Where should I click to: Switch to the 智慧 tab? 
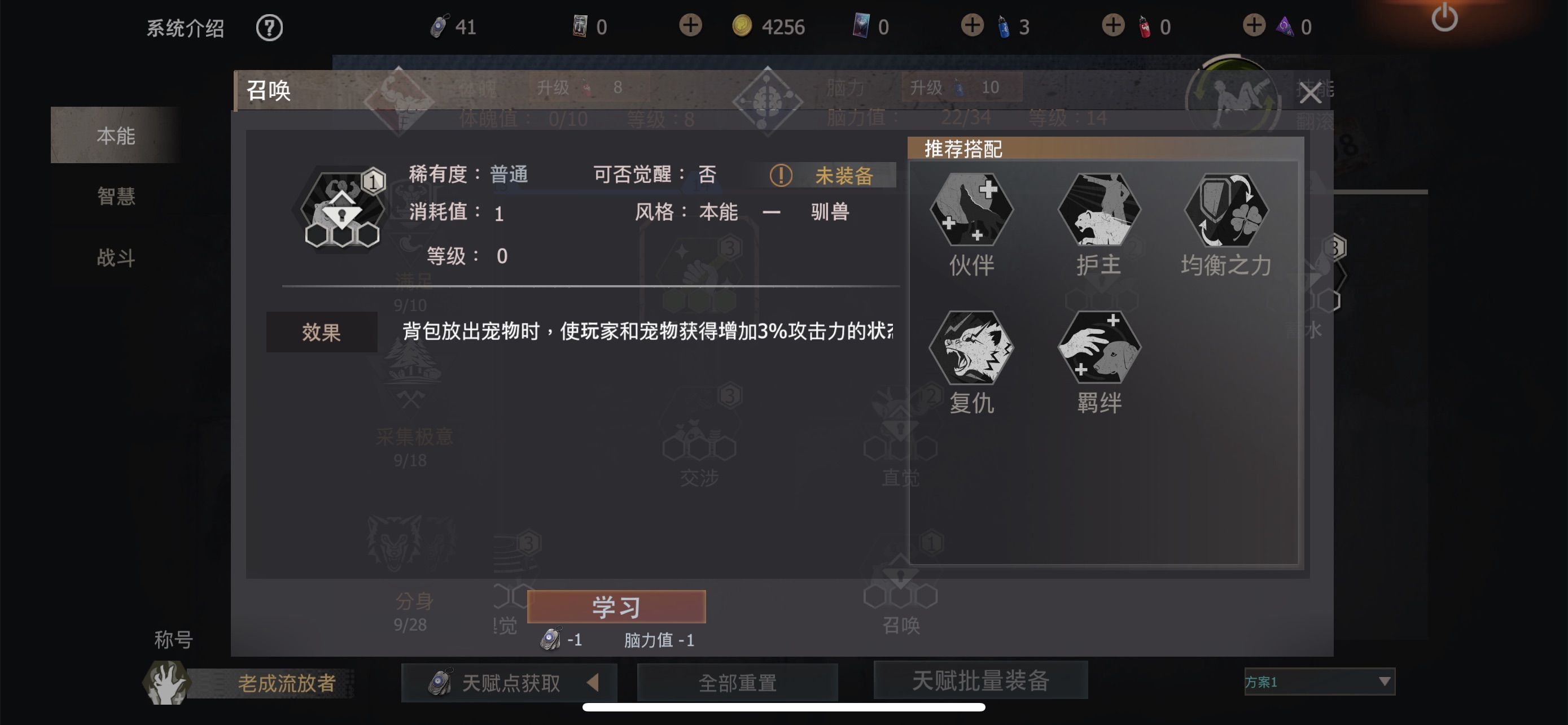coord(116,196)
